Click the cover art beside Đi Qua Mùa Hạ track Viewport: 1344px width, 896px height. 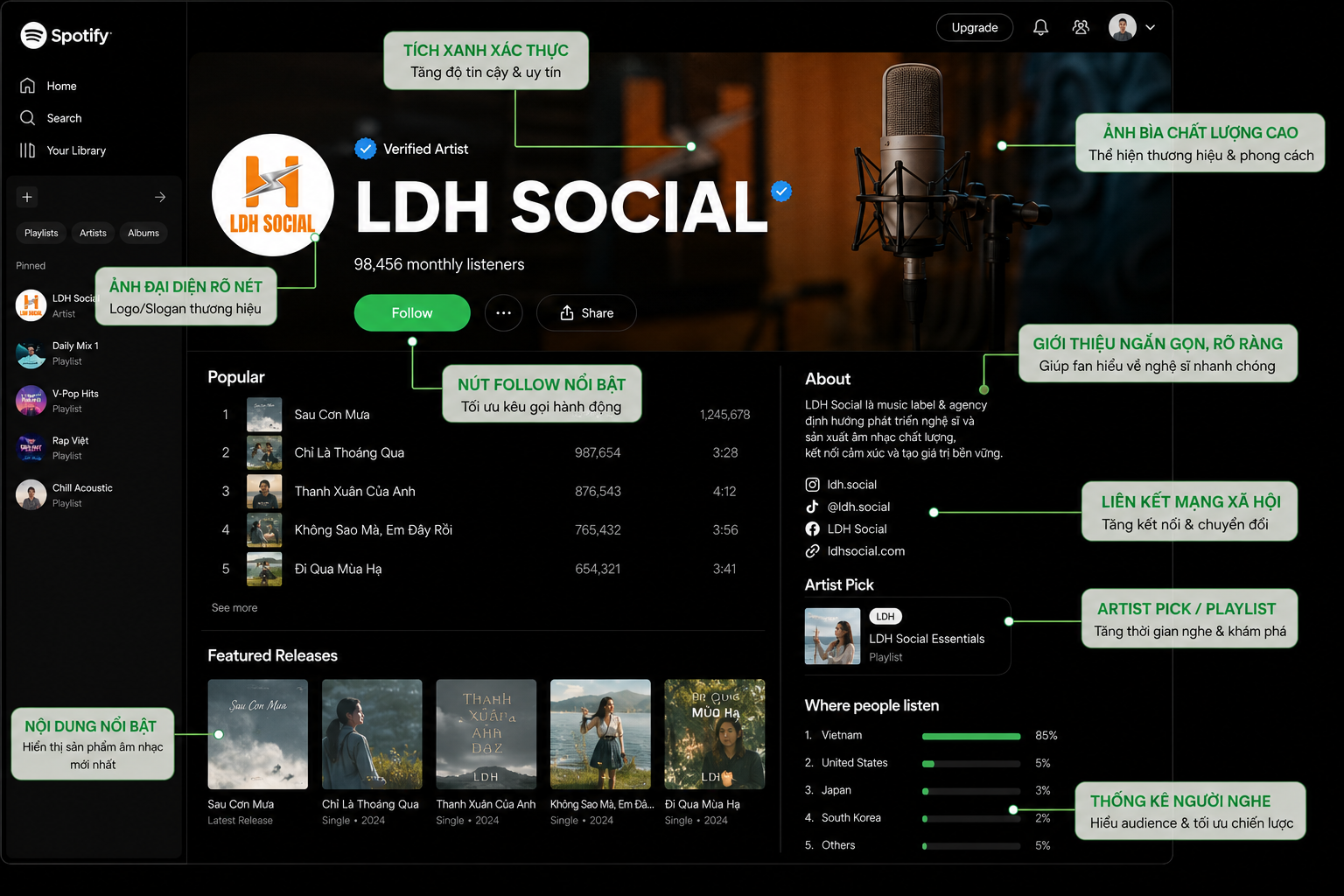[264, 569]
